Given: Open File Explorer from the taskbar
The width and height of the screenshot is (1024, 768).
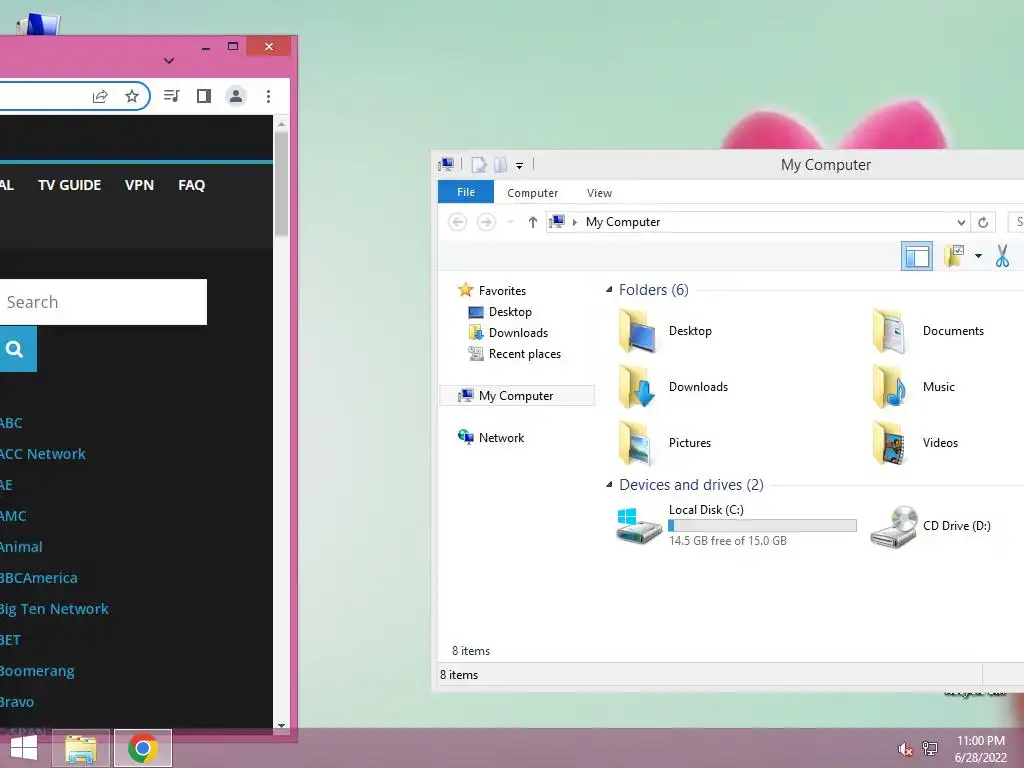Looking at the screenshot, I should (81, 748).
